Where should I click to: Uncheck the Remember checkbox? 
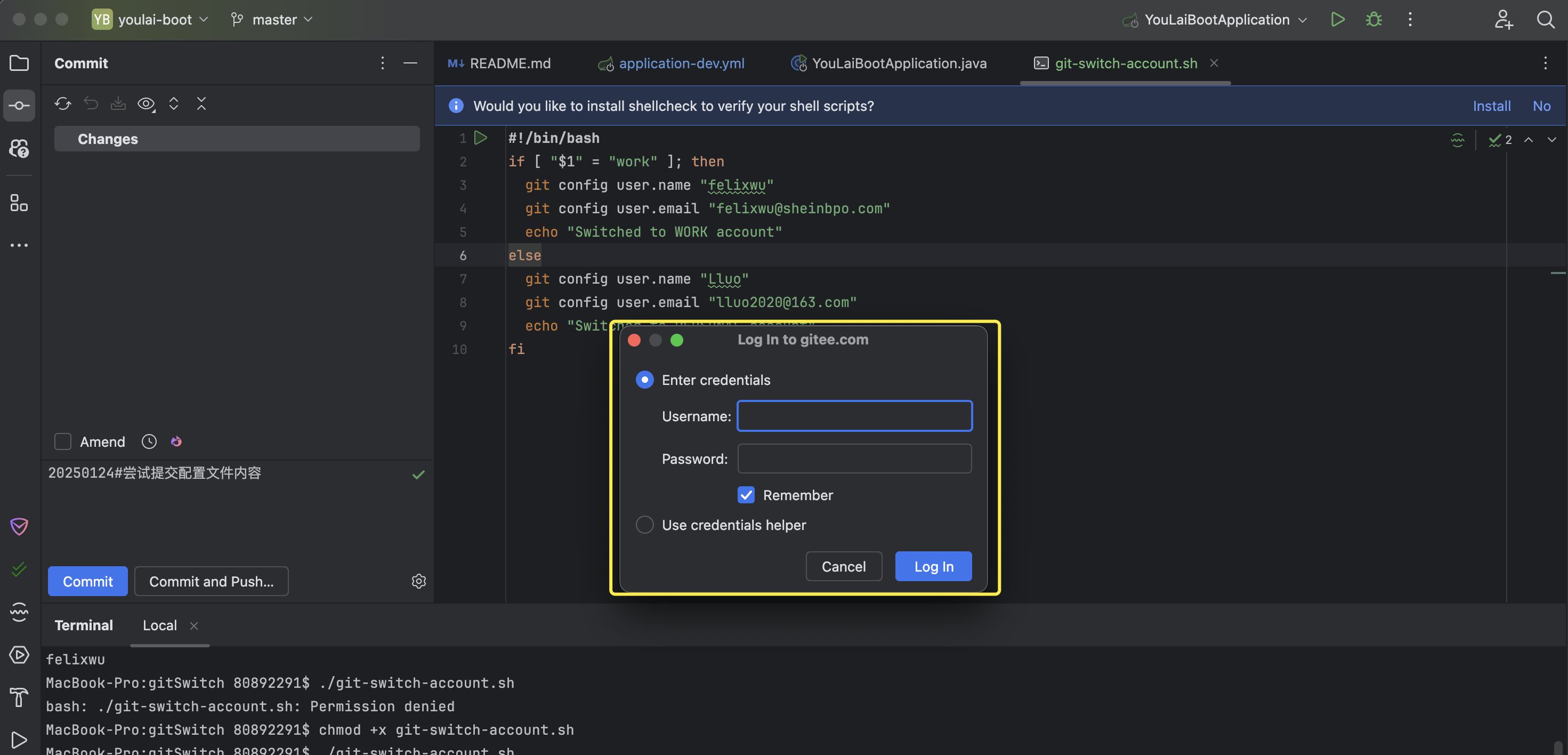(x=746, y=495)
